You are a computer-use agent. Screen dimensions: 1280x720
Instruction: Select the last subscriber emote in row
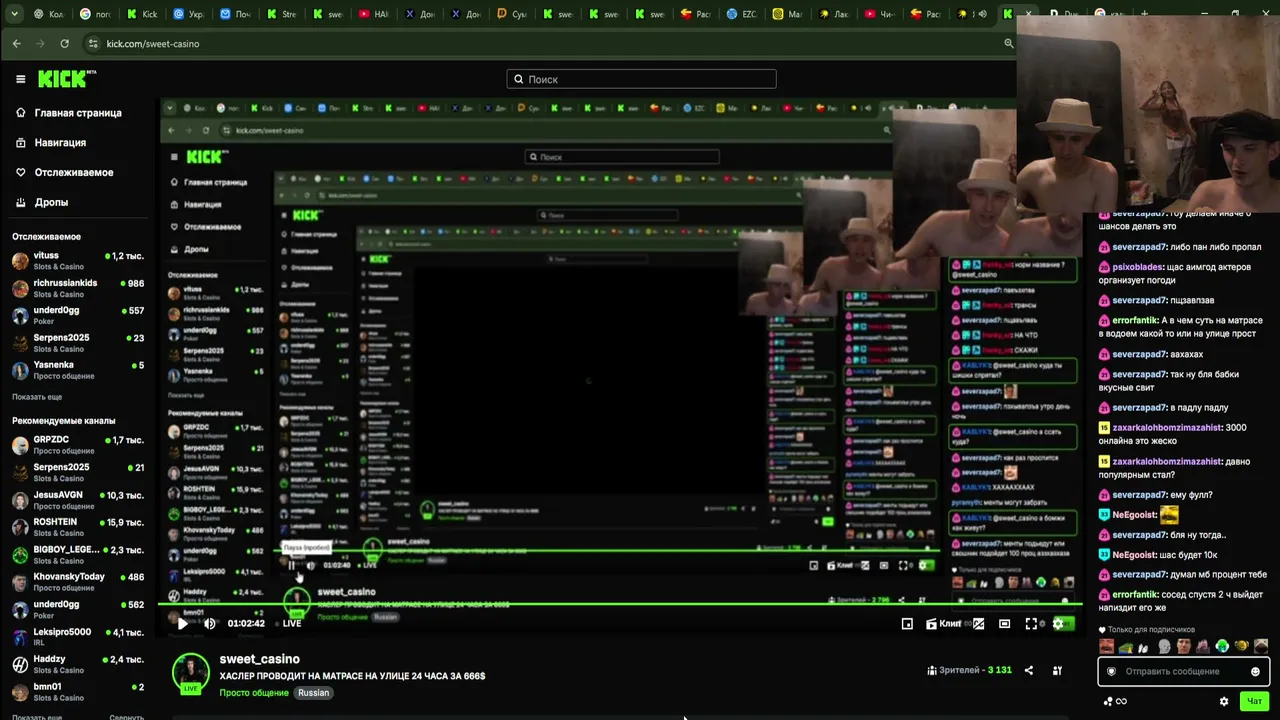click(x=1261, y=646)
